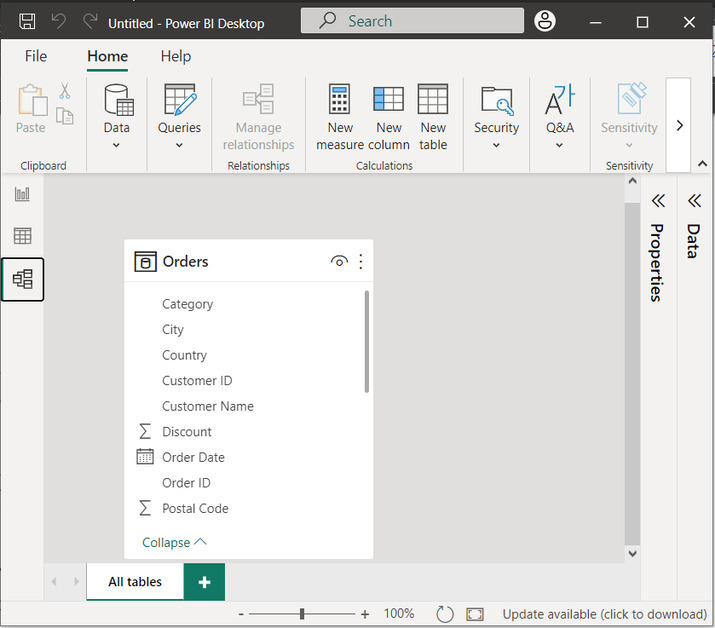Click Update available download link
The height and width of the screenshot is (628, 715).
click(604, 614)
